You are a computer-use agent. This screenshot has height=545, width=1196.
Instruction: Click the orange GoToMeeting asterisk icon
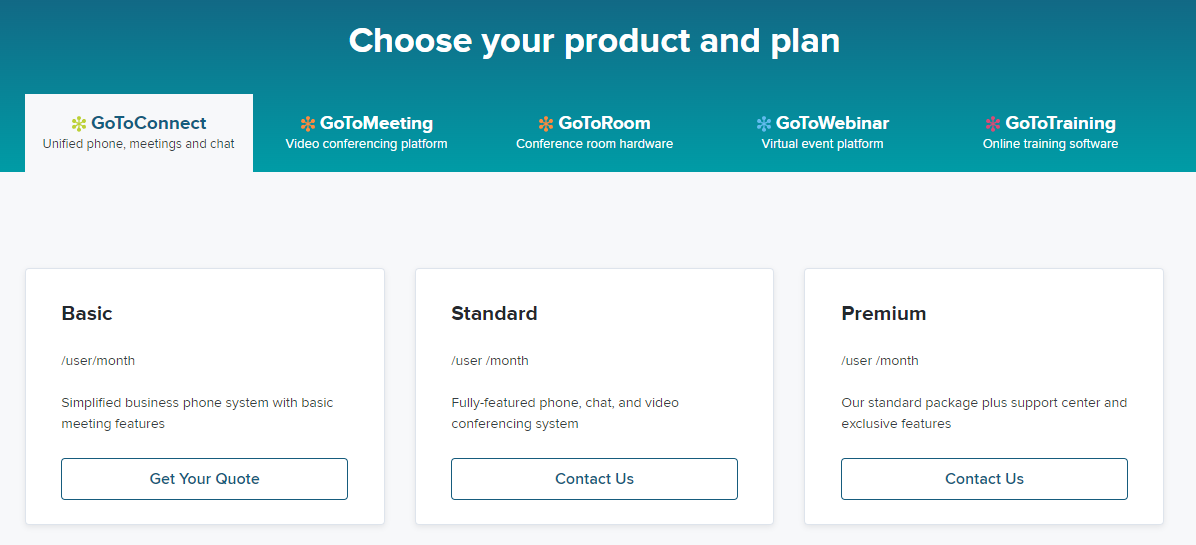pos(308,124)
